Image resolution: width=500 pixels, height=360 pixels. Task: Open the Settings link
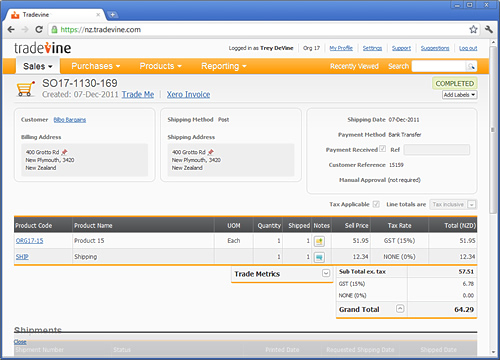coord(372,48)
